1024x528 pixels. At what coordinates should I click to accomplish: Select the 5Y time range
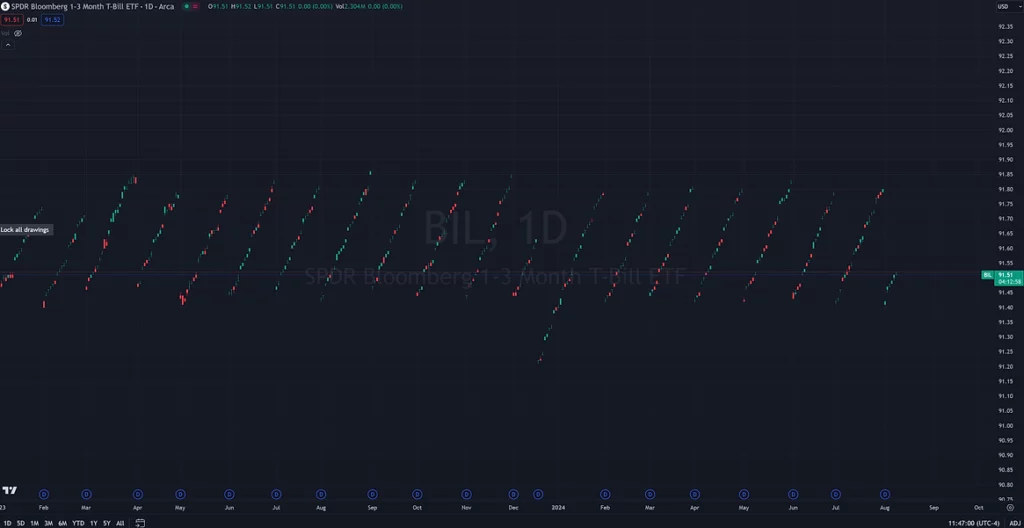[x=107, y=523]
